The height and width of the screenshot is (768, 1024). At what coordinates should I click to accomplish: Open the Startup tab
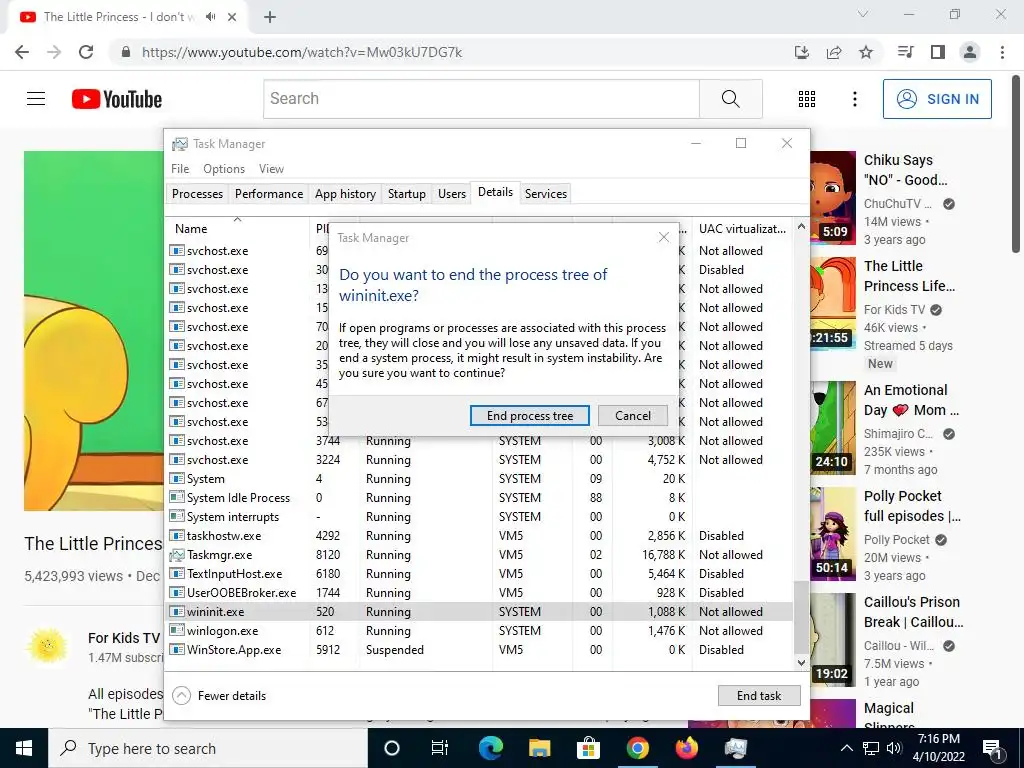(x=406, y=194)
